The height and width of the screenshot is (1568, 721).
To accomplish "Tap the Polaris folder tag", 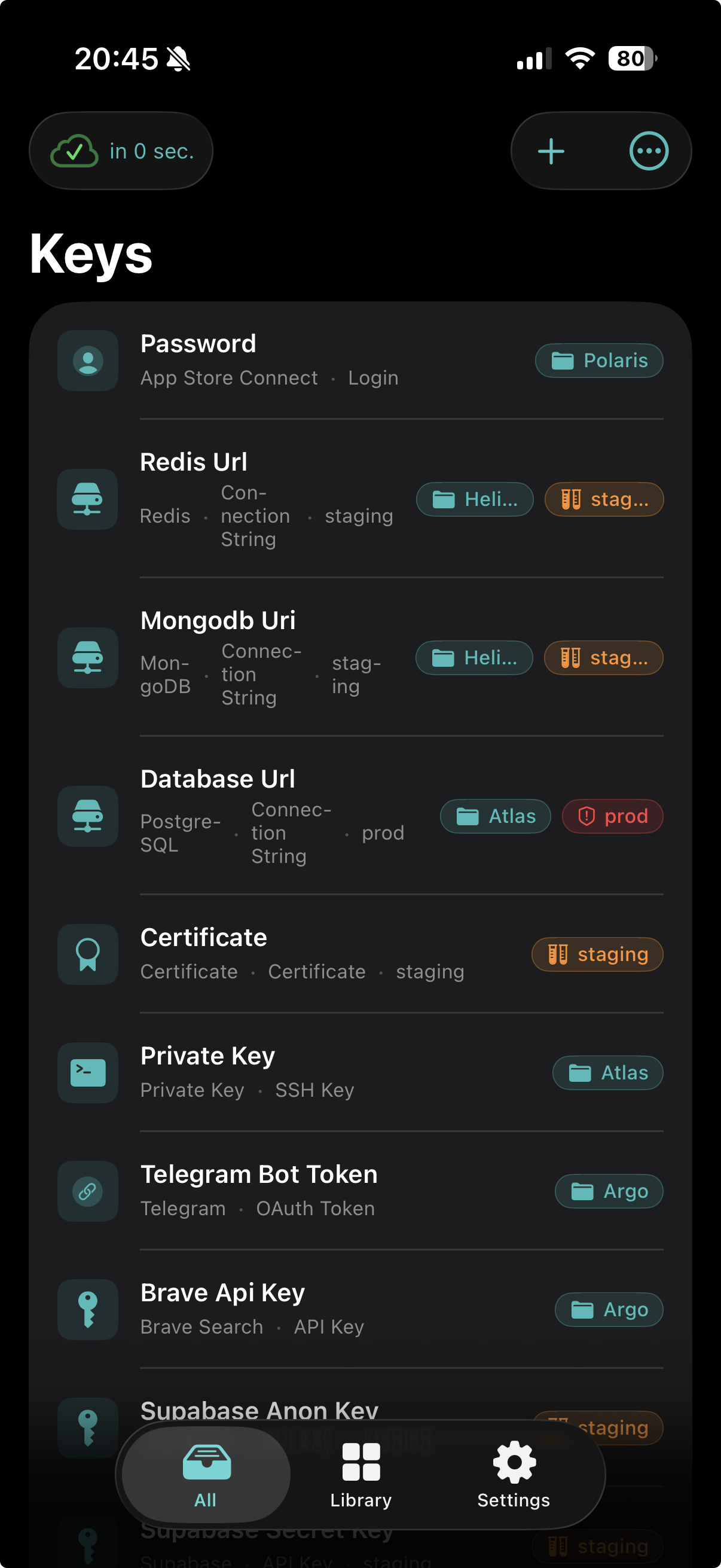I will tap(598, 361).
